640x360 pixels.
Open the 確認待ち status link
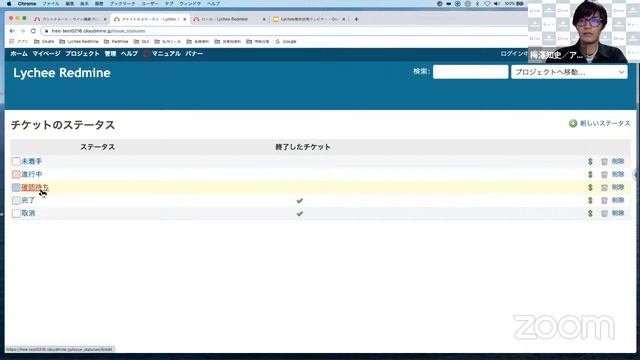coord(35,187)
